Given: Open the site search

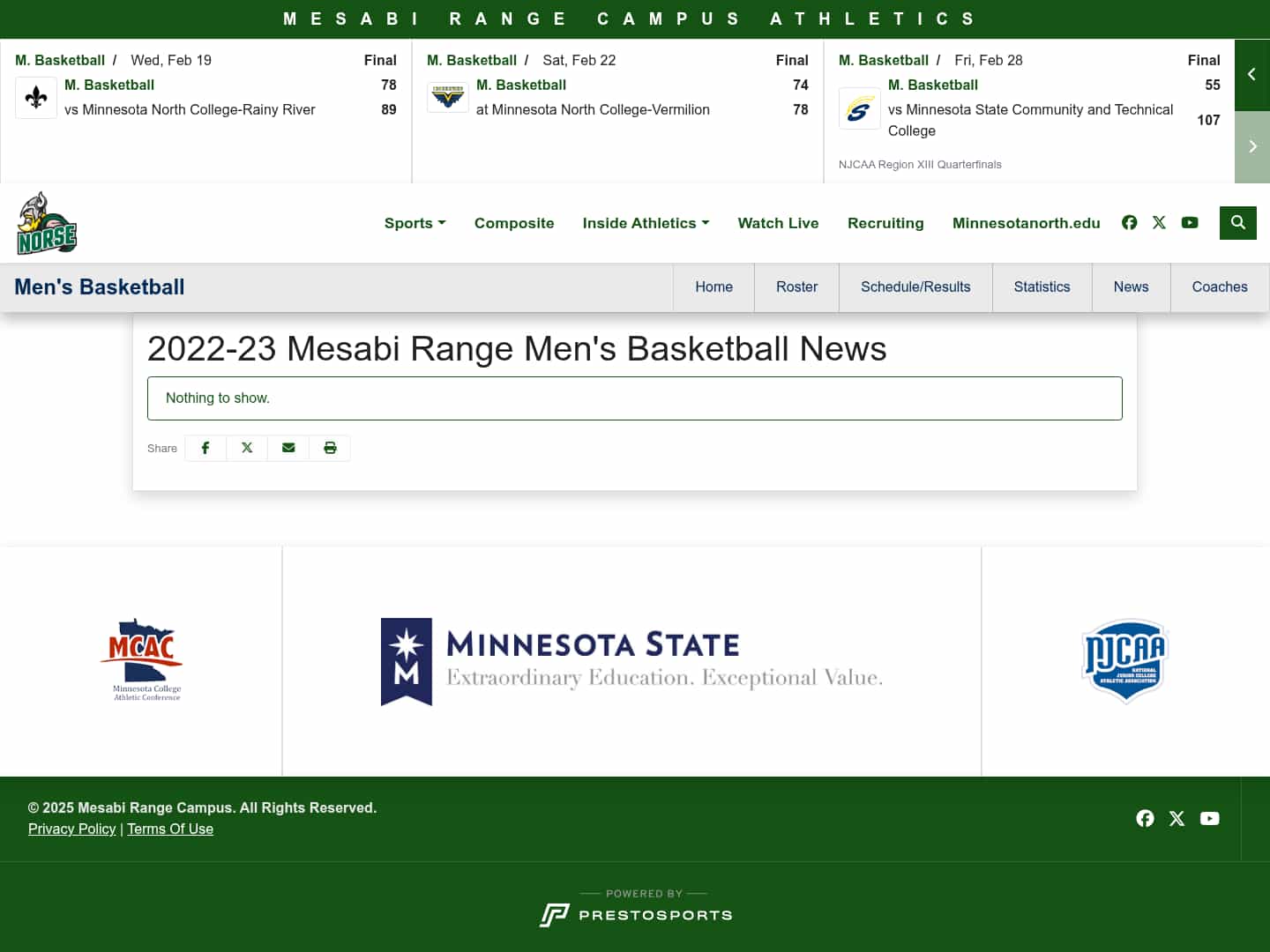Looking at the screenshot, I should [x=1237, y=223].
